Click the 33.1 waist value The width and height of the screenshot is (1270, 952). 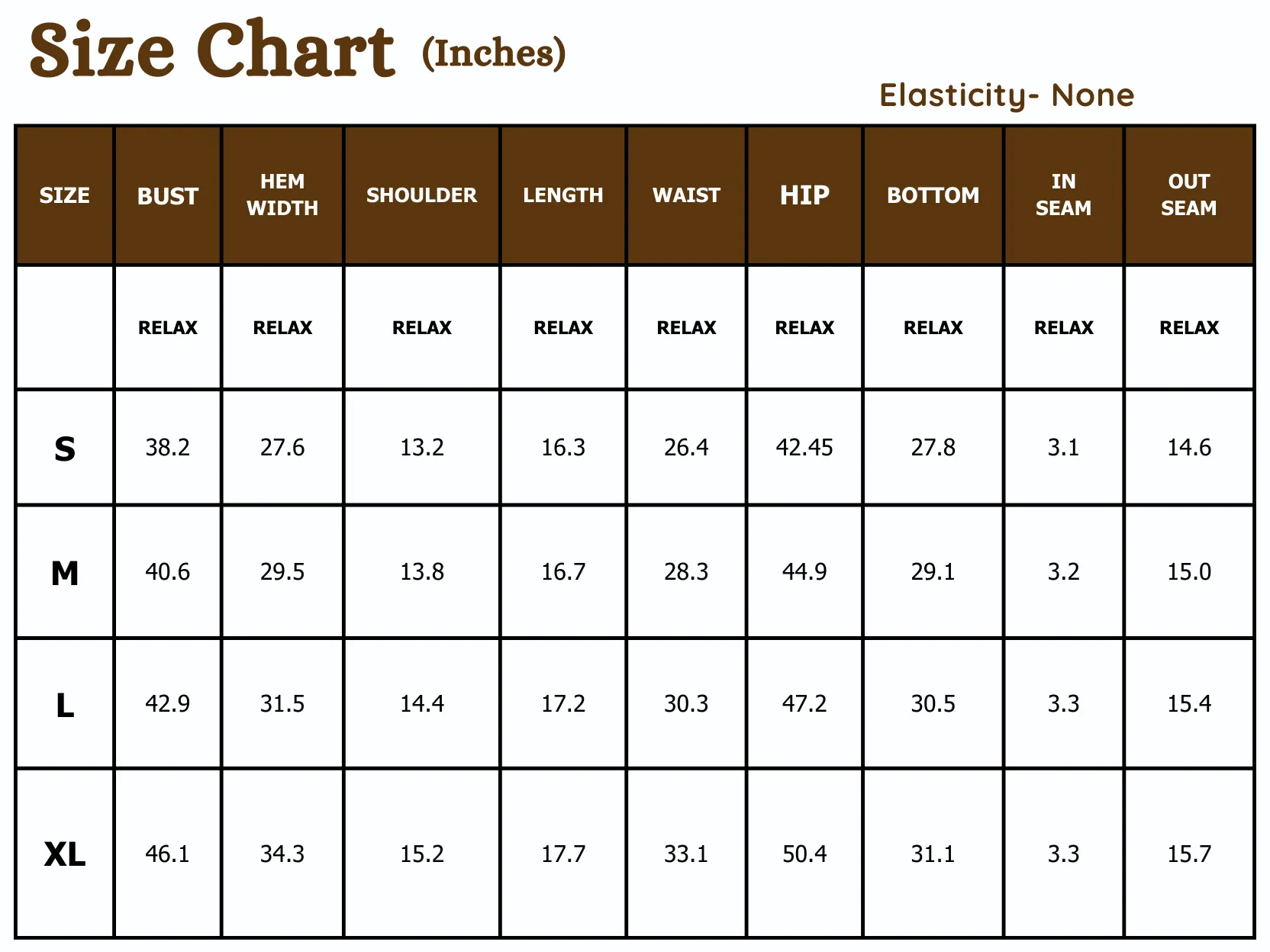pyautogui.click(x=686, y=854)
